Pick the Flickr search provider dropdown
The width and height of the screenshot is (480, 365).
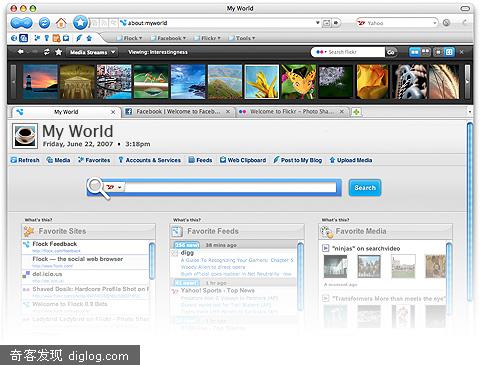pos(321,52)
